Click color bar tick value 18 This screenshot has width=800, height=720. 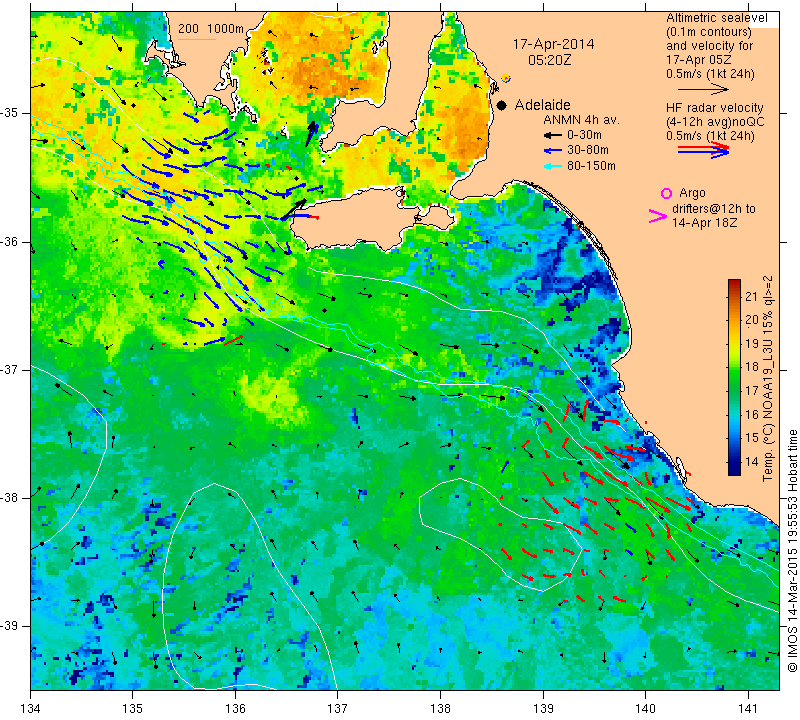pyautogui.click(x=752, y=367)
